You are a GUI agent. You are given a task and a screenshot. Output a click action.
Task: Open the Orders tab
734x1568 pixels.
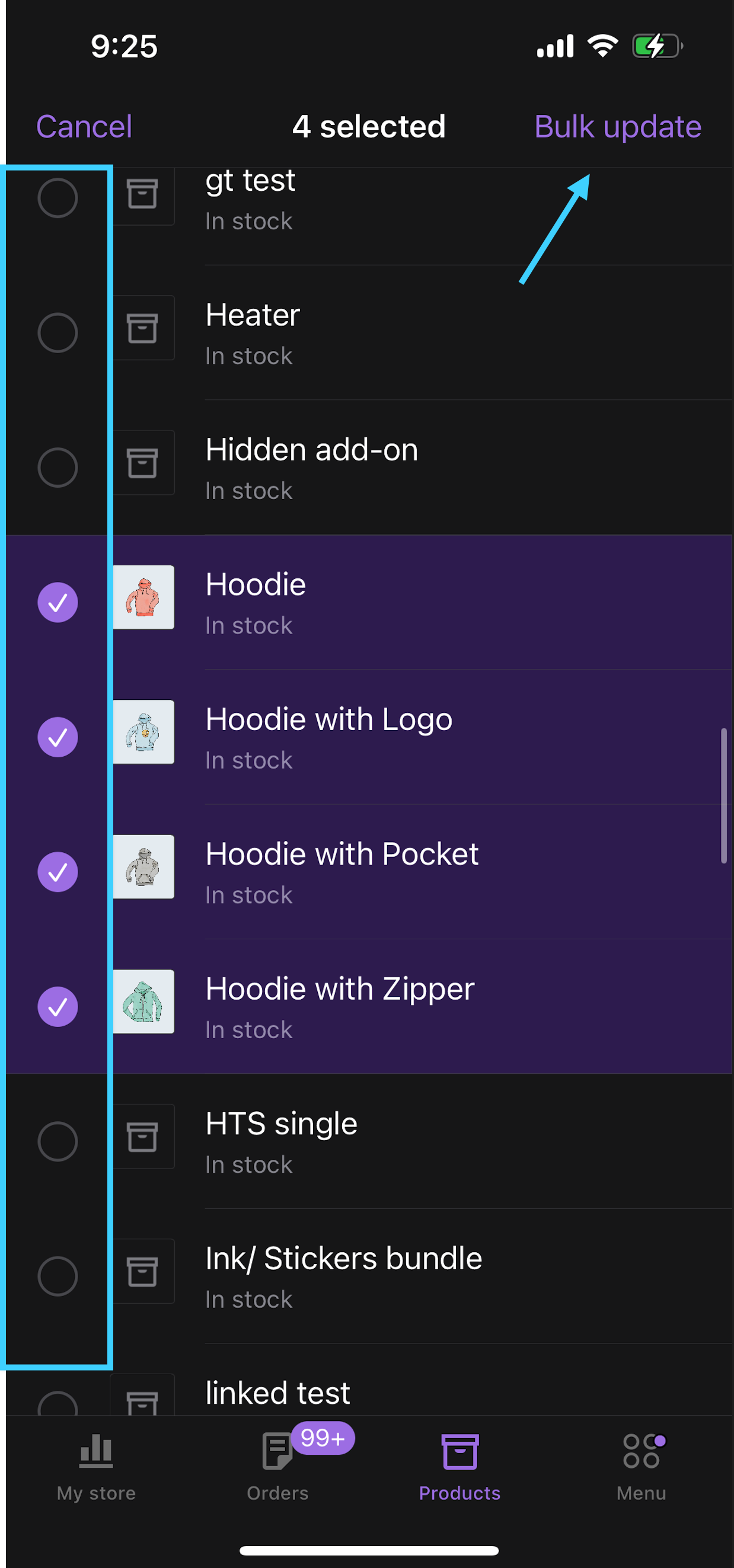[277, 1465]
